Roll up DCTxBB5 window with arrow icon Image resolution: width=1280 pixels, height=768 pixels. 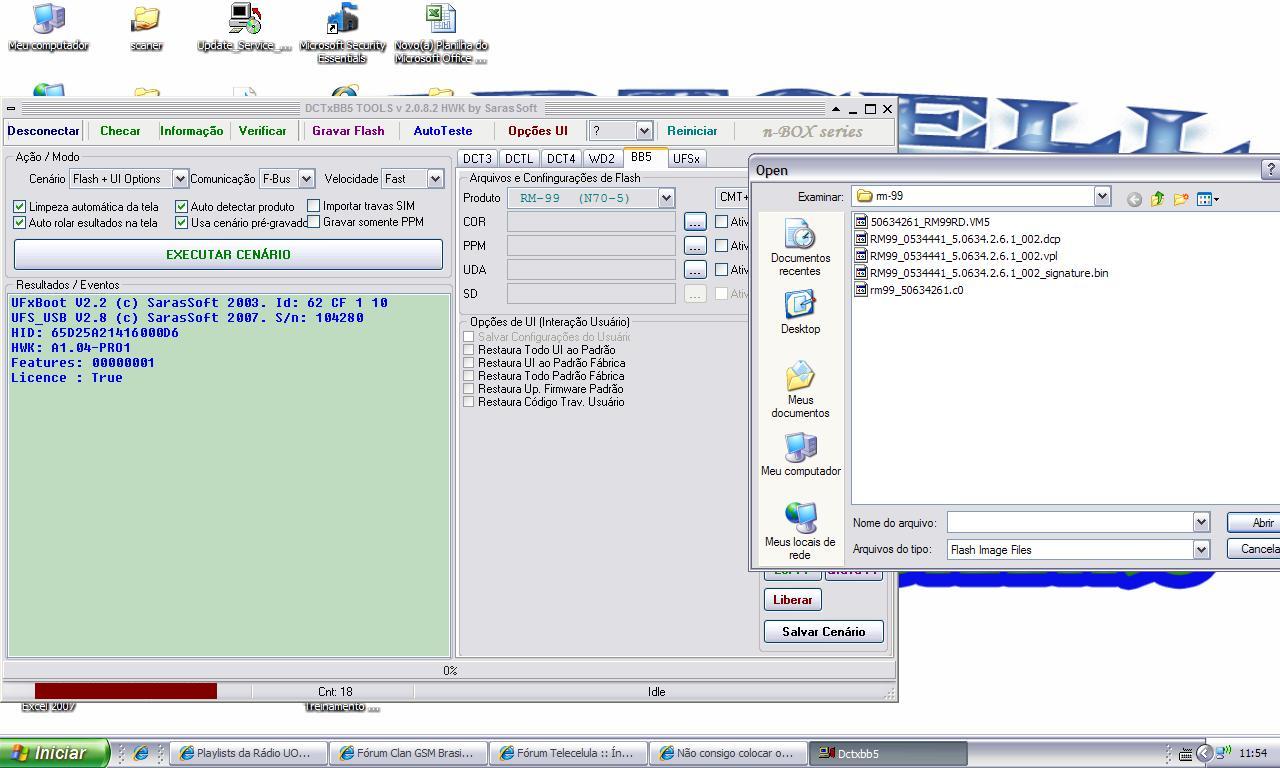click(x=836, y=109)
